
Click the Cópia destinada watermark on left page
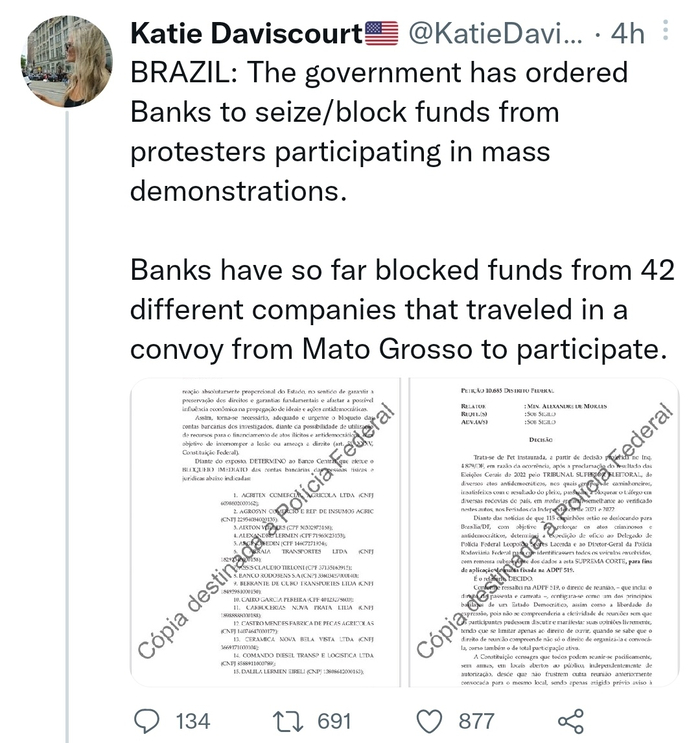click(265, 532)
